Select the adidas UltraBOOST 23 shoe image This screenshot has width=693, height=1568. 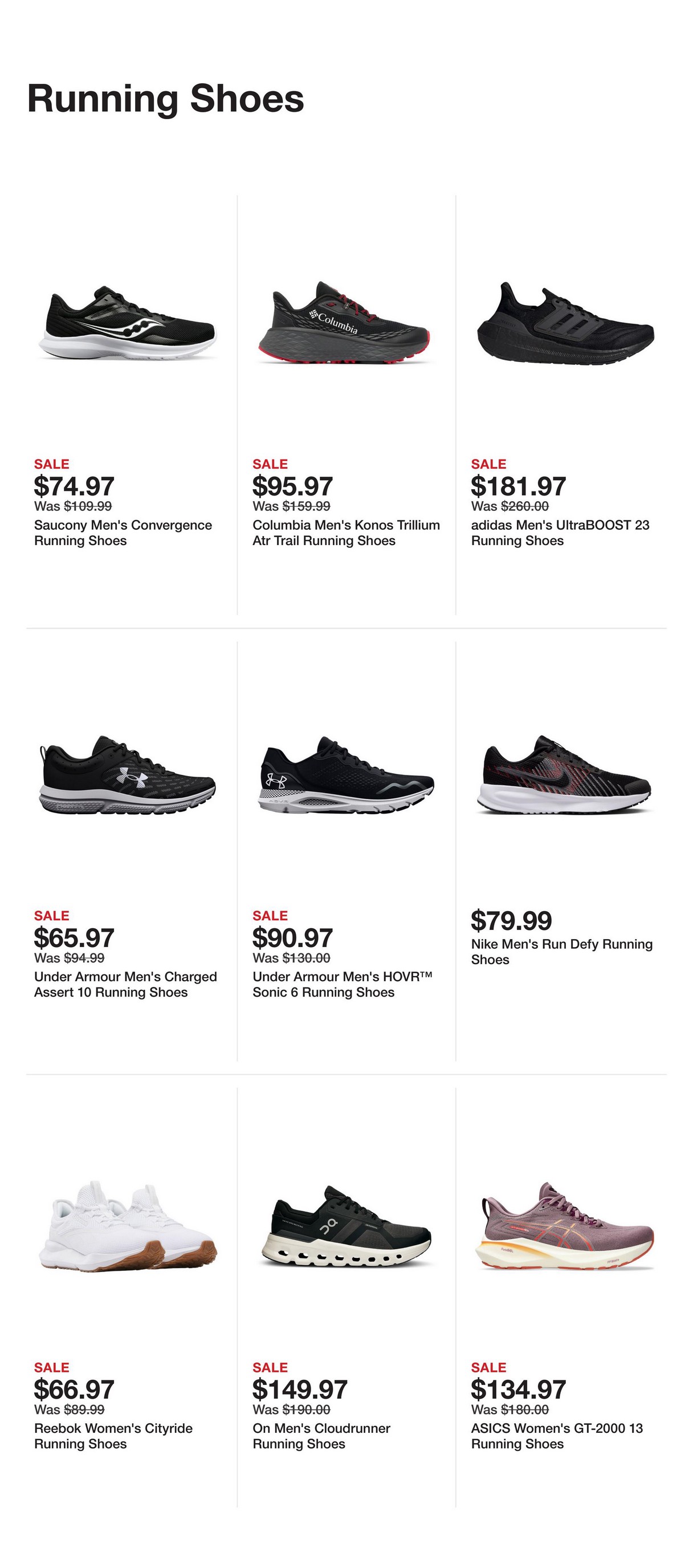tap(565, 324)
